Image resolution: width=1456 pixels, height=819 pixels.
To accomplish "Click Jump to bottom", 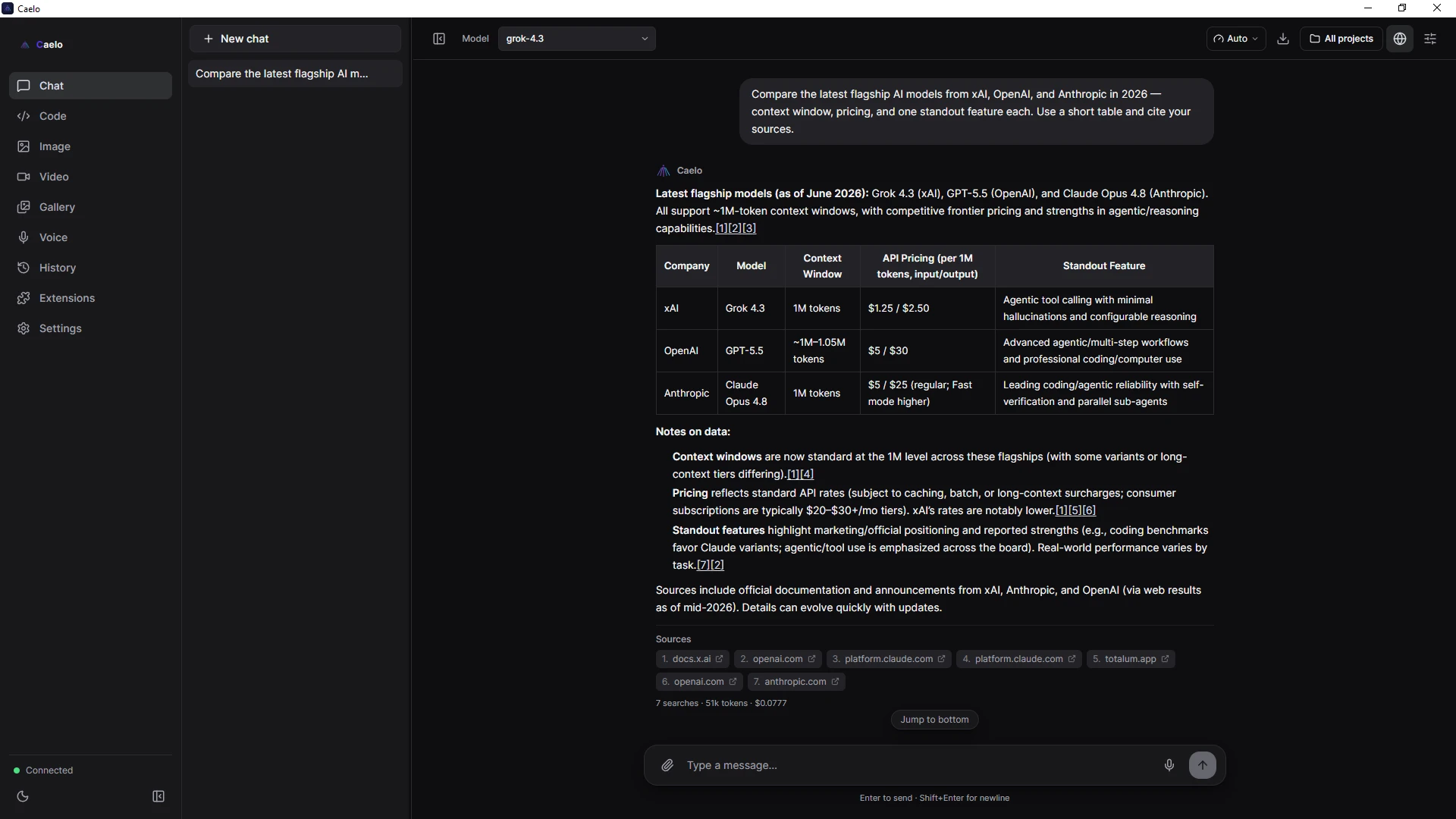I will (x=934, y=720).
